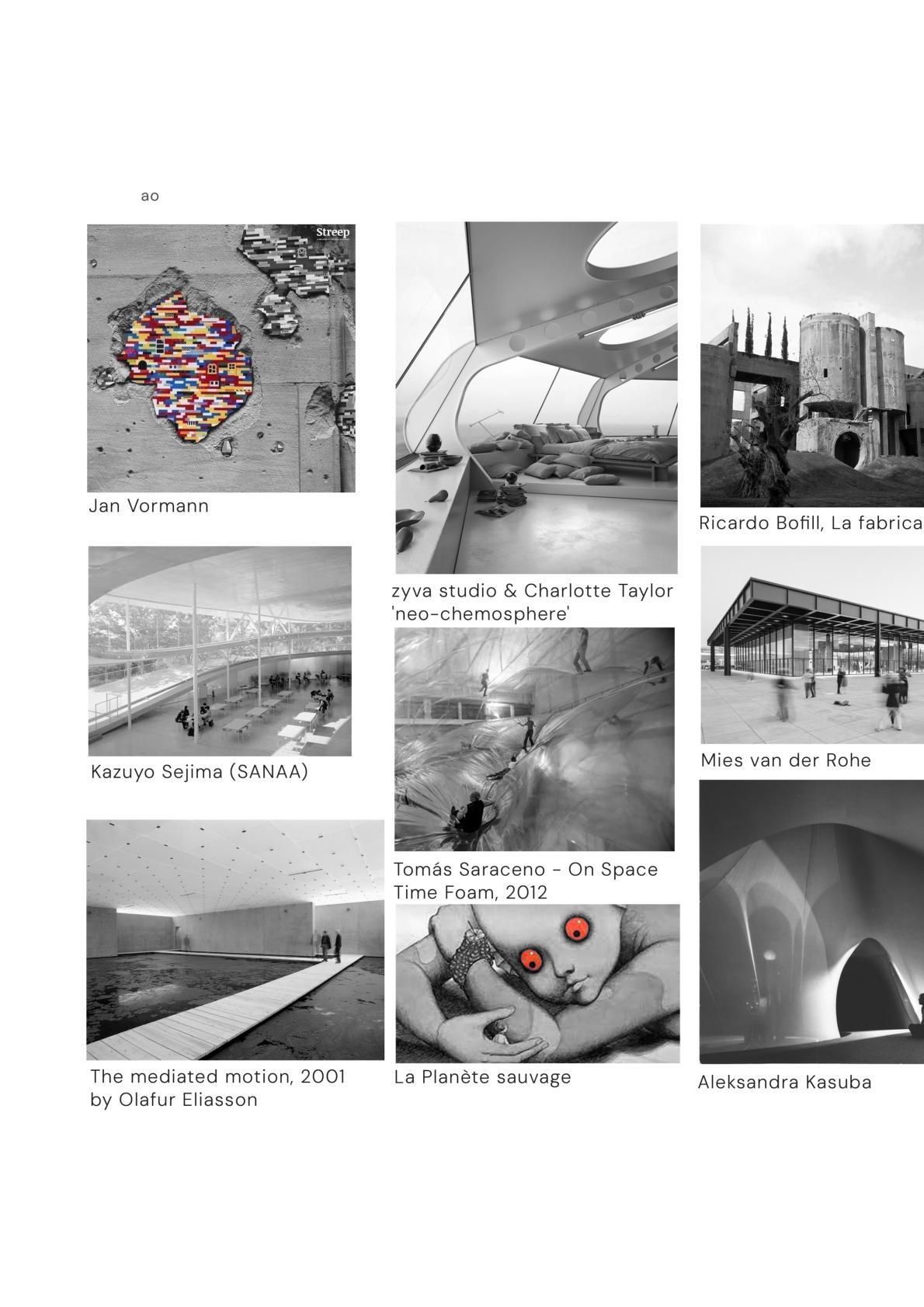Screen dimensions: 924x1307
Task: Select the 'La Planète sauvage' caption text
Action: 482,1078
